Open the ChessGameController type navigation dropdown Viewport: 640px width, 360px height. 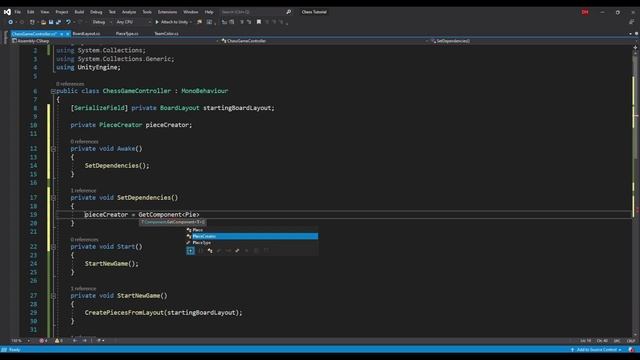click(x=324, y=41)
